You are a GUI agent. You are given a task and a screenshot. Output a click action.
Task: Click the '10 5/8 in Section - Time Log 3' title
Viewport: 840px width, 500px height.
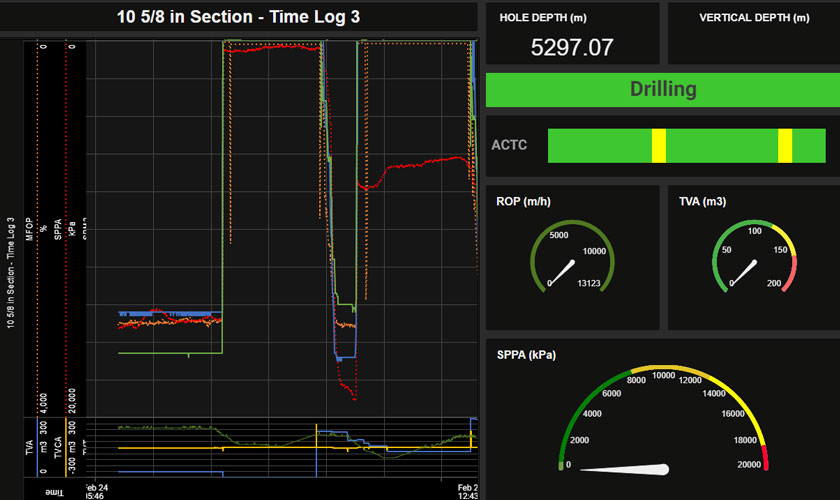coord(238,17)
